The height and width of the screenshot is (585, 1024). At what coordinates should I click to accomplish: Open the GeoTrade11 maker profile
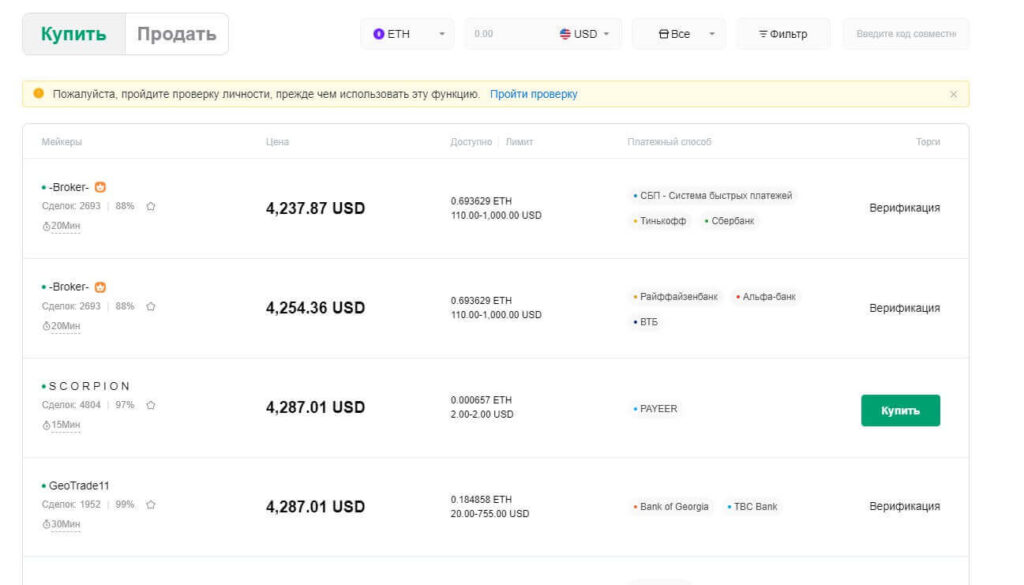point(78,486)
